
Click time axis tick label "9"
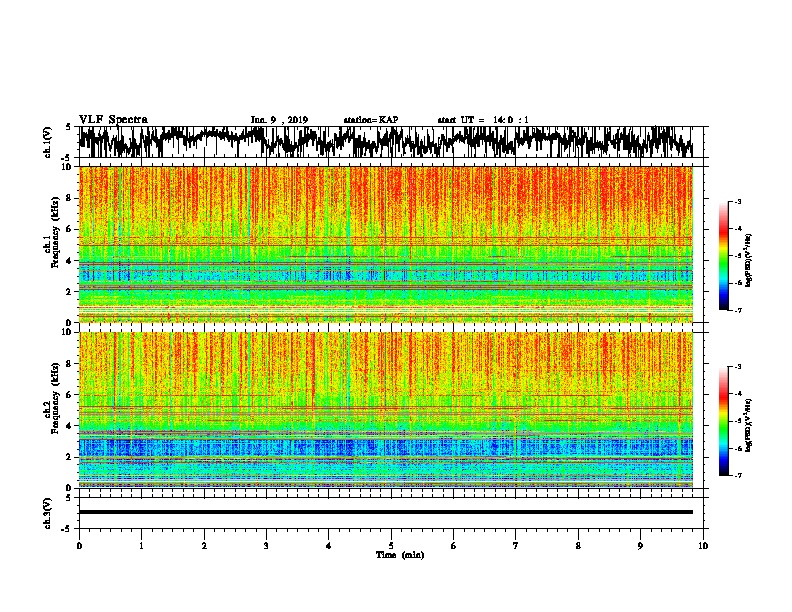(640, 545)
